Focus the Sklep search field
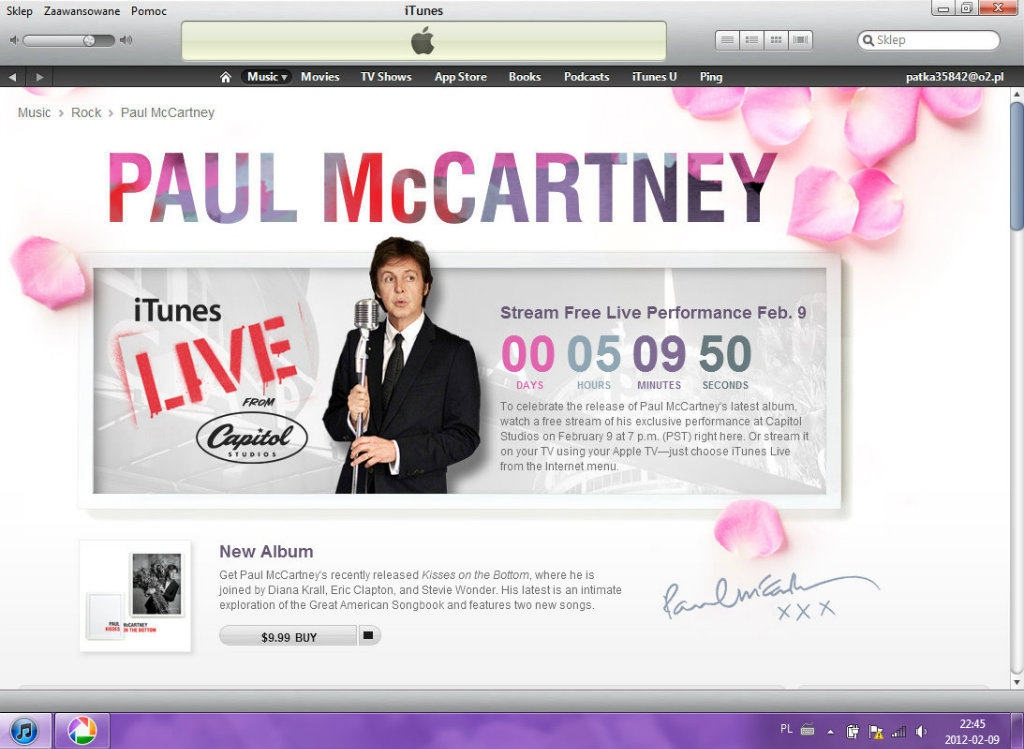The image size is (1024, 749). [x=928, y=40]
